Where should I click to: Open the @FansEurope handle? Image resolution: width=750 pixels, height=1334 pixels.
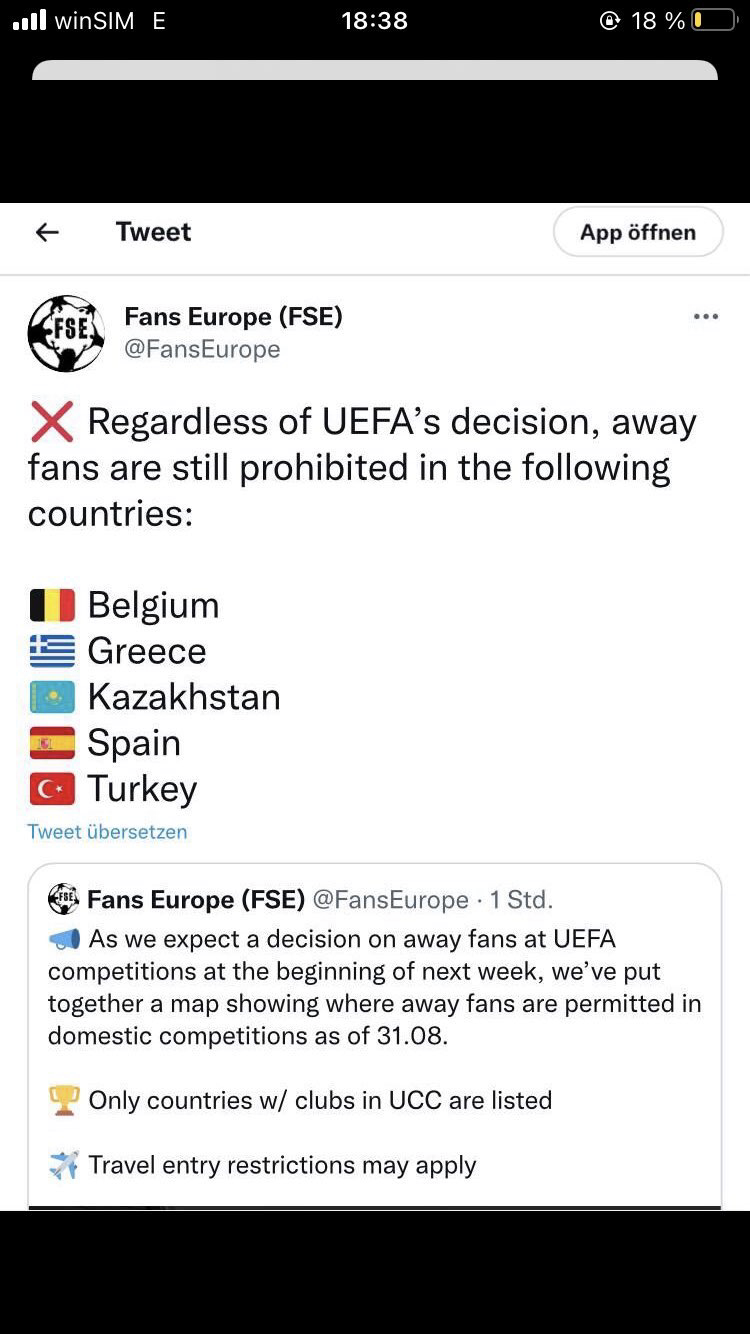point(202,349)
